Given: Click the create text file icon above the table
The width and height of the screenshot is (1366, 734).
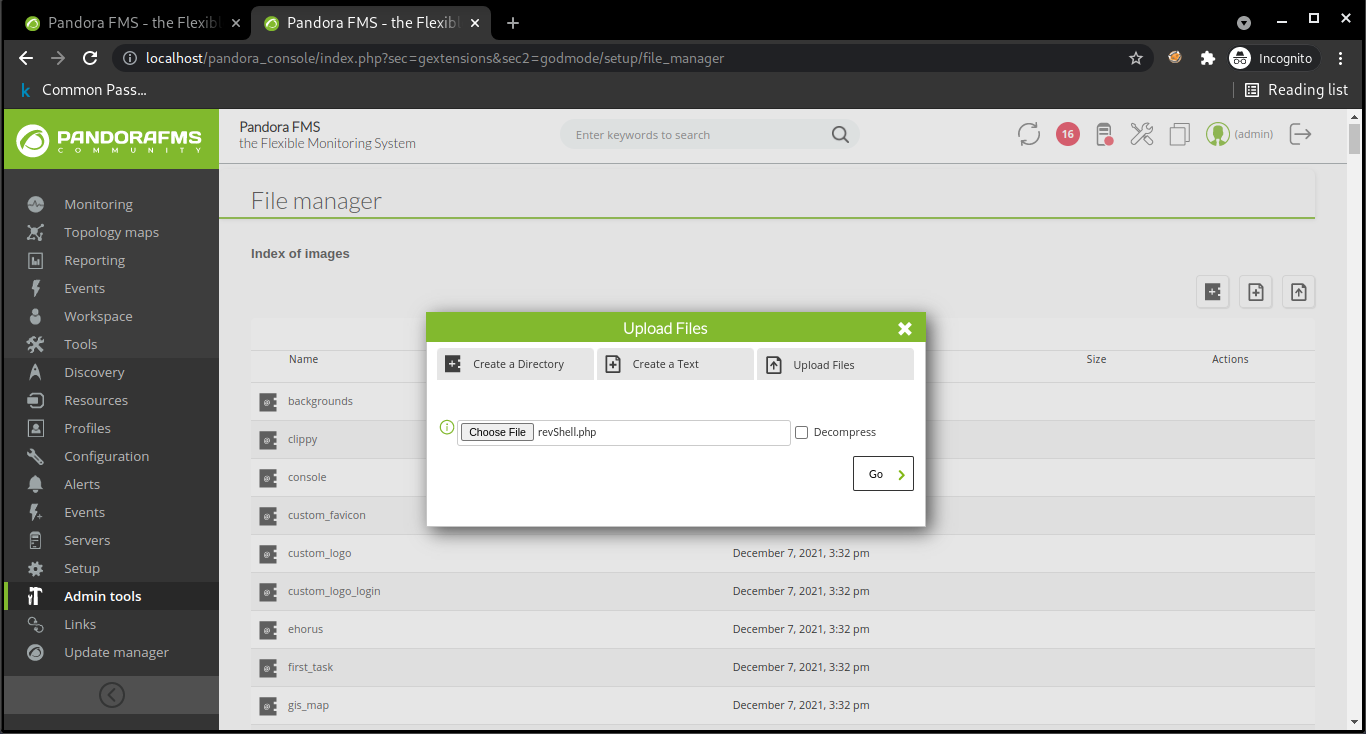Looking at the screenshot, I should (x=1256, y=292).
